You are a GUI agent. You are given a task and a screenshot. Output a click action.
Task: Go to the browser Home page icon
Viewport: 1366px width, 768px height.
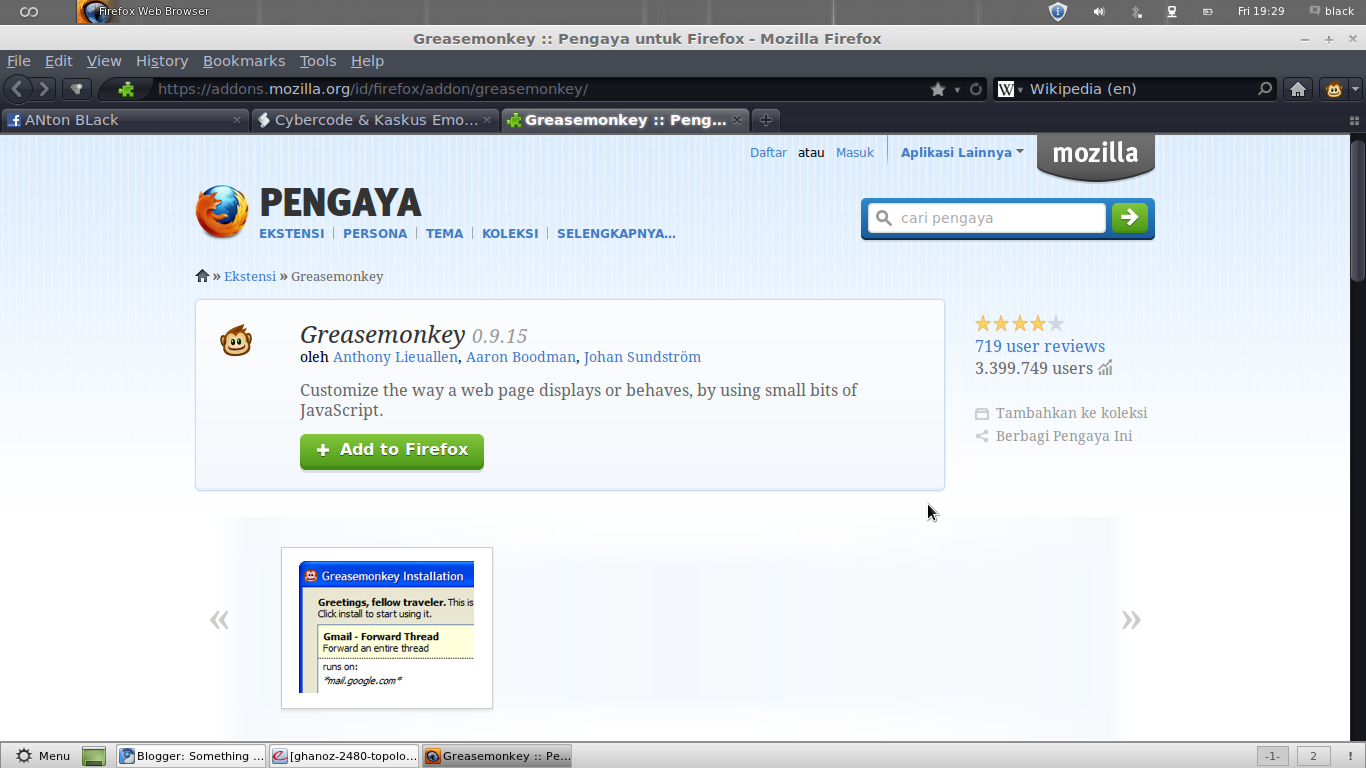click(1298, 89)
